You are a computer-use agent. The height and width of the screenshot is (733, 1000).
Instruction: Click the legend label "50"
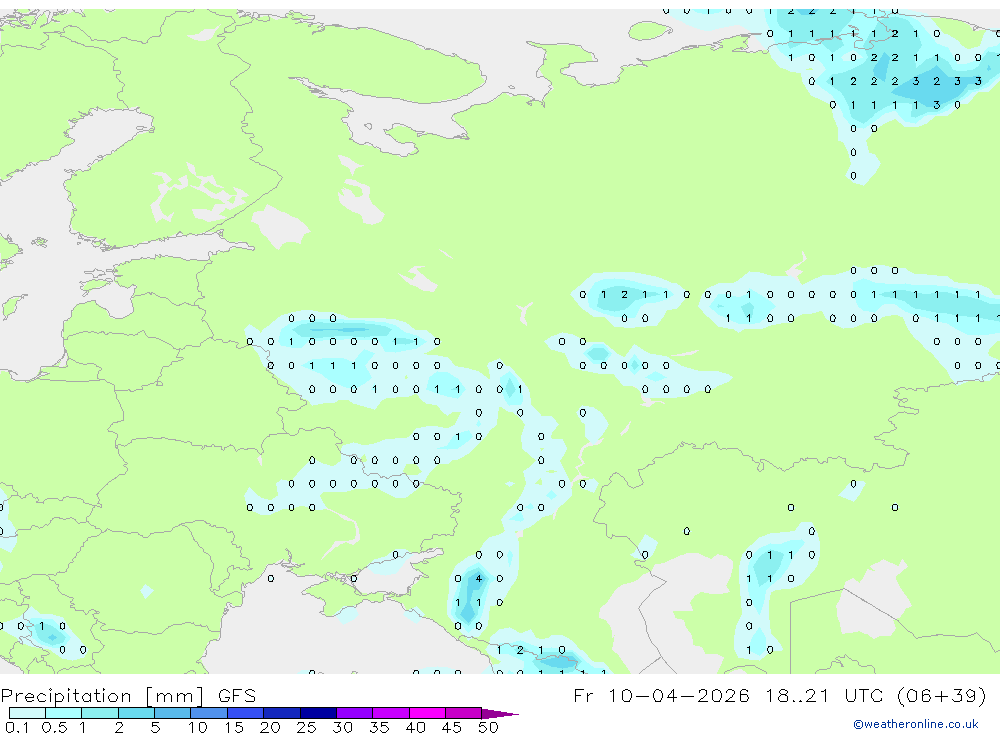coord(489,727)
